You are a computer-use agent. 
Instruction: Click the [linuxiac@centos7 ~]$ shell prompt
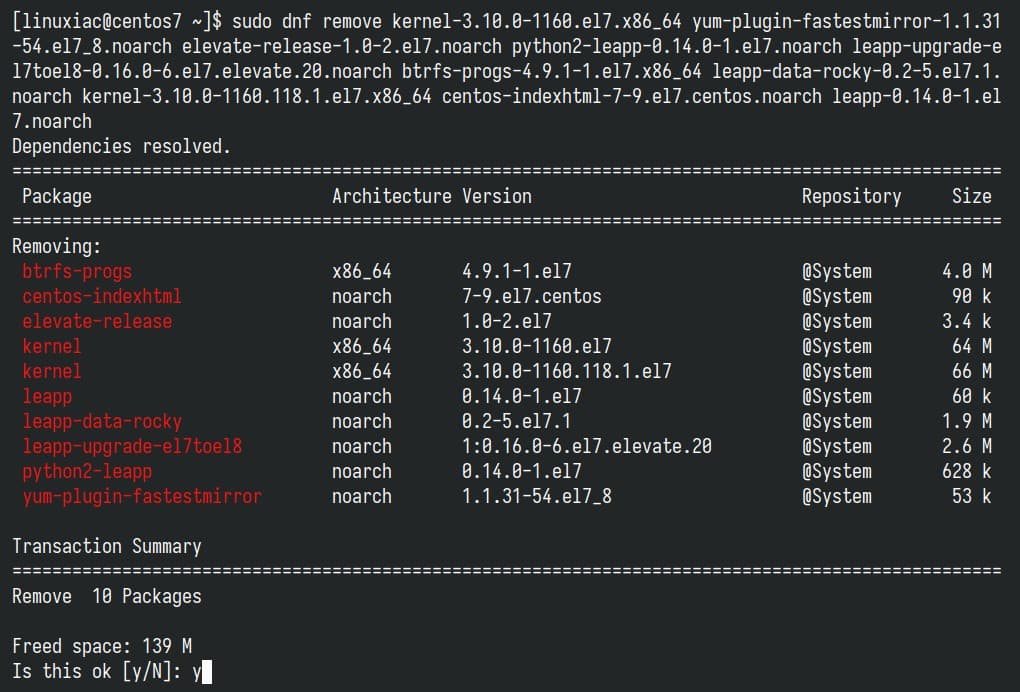point(117,21)
